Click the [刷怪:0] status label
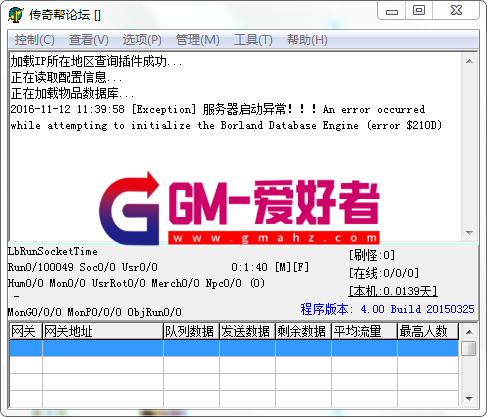The image size is (487, 417). pos(372,256)
